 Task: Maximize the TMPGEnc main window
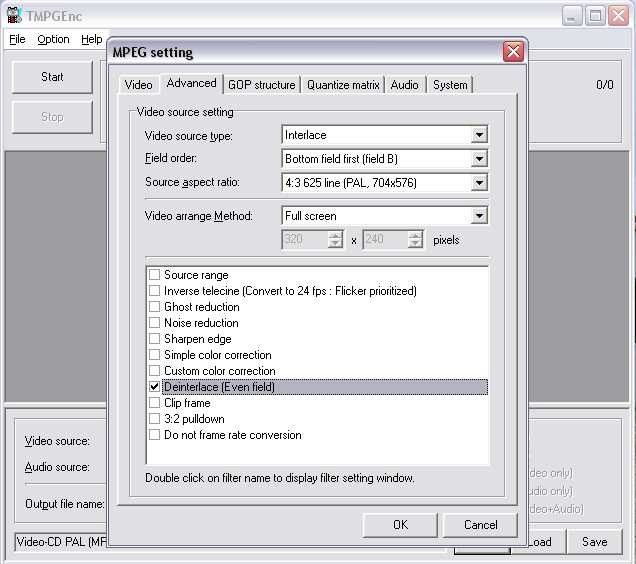[595, 16]
